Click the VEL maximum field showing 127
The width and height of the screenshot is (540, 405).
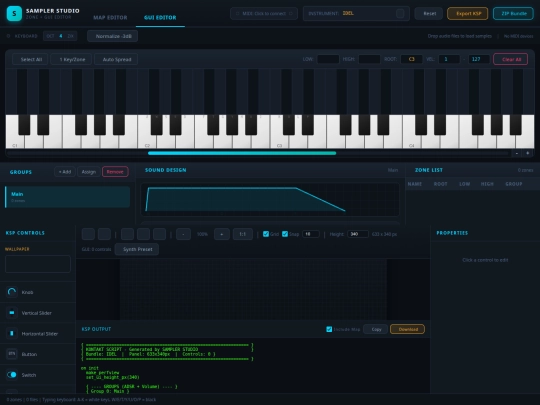point(479,59)
